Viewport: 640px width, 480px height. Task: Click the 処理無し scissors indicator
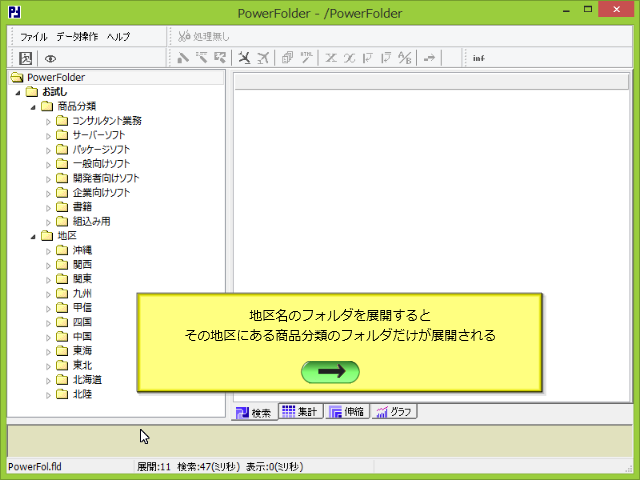204,36
